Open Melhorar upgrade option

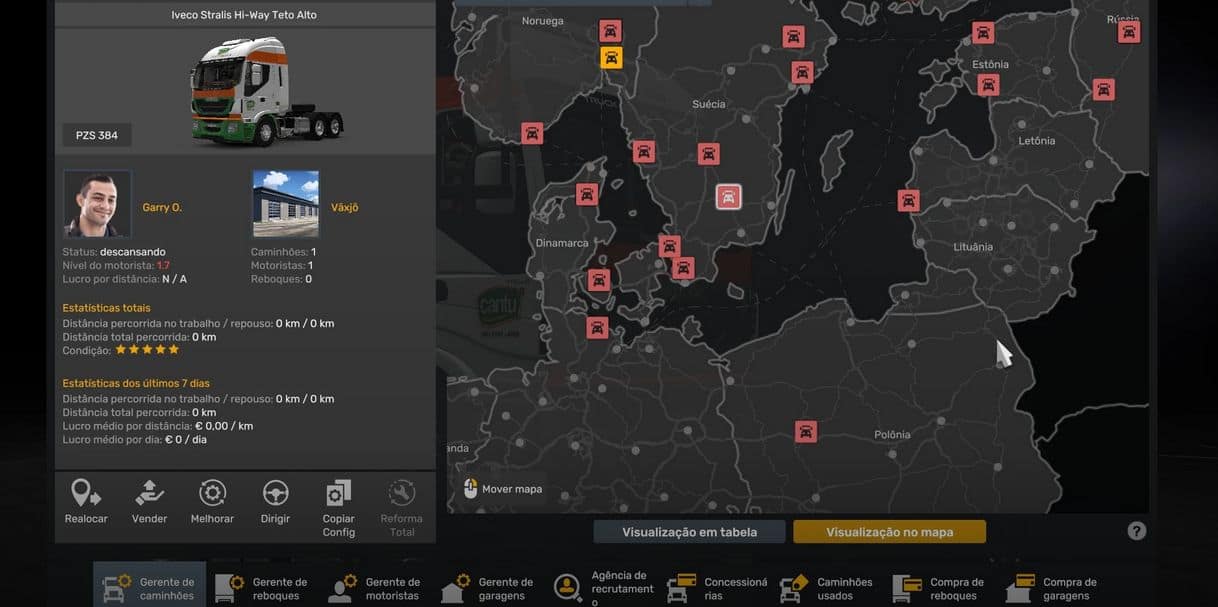[x=212, y=493]
